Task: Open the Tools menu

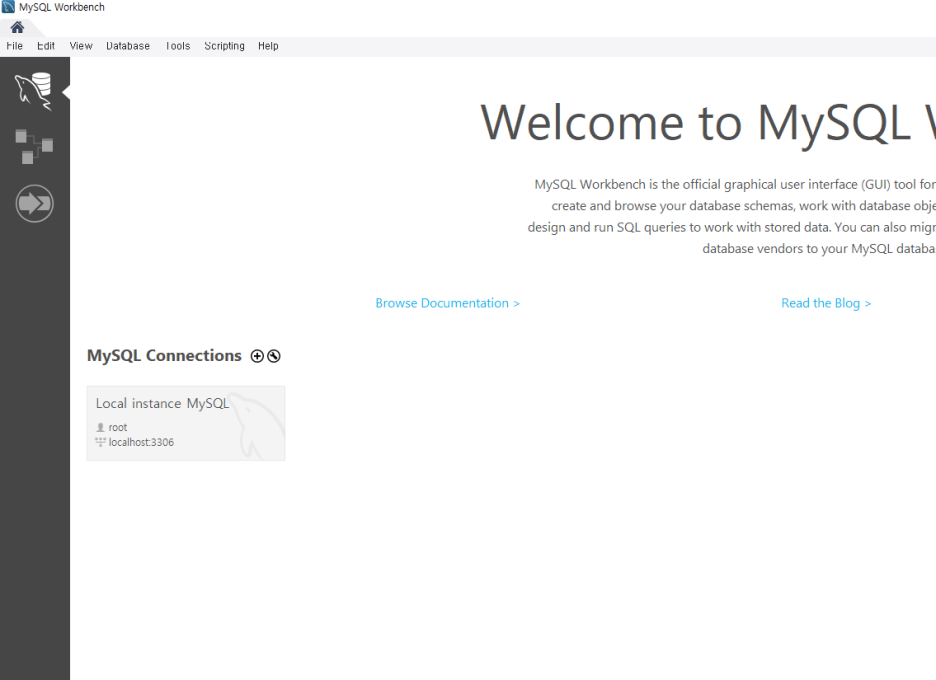Action: (178, 46)
